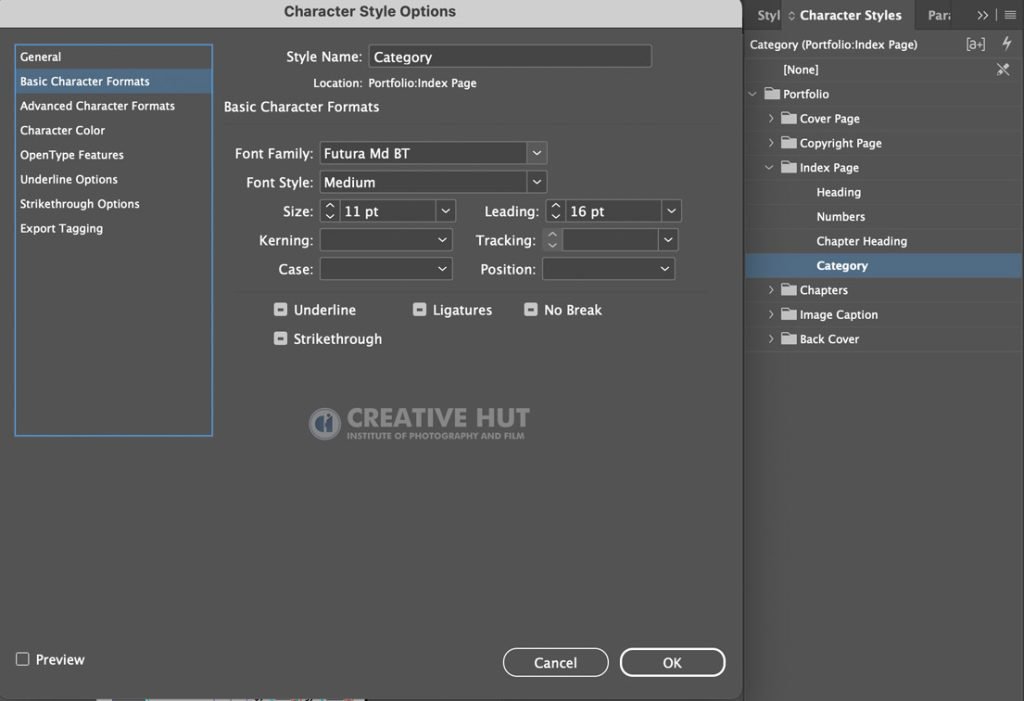This screenshot has width=1024, height=701.
Task: Click the Back Cover folder icon
Action: [789, 338]
